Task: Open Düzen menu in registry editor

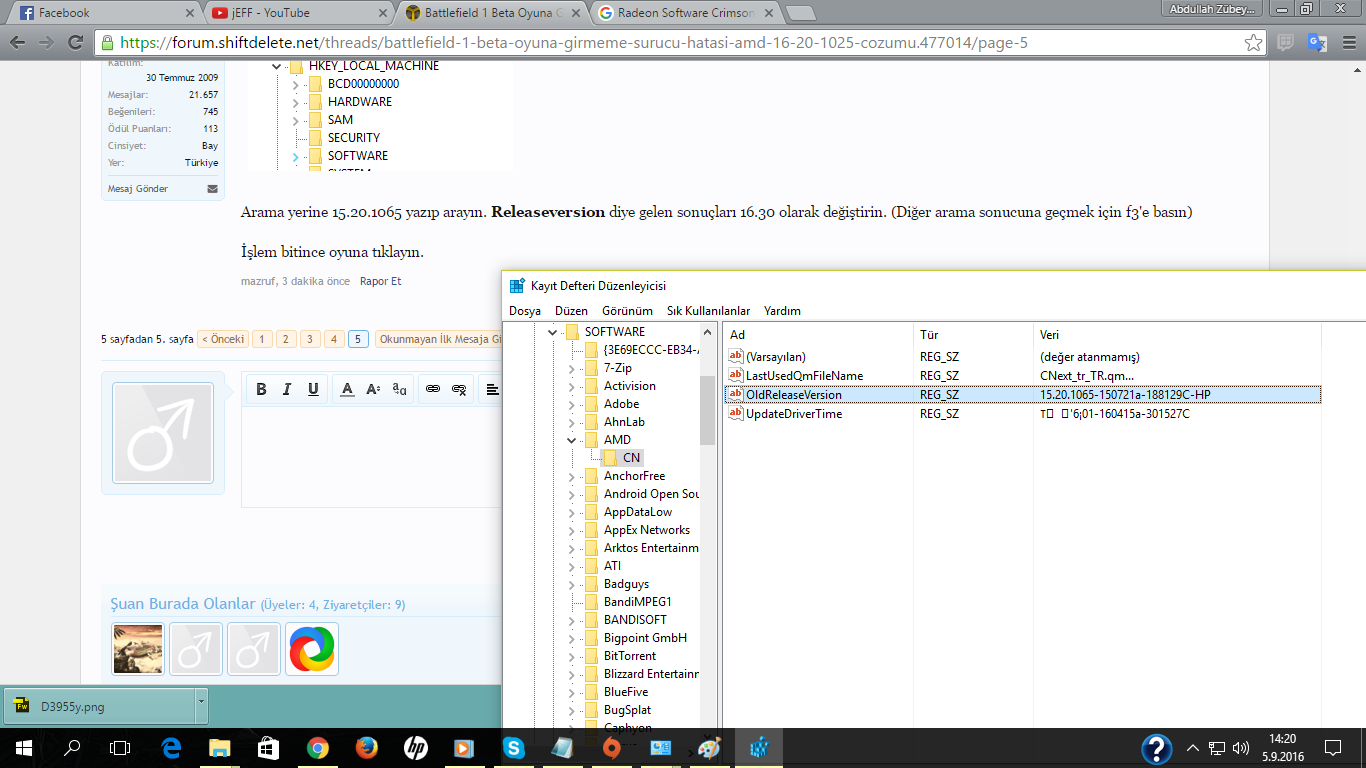Action: pos(571,311)
